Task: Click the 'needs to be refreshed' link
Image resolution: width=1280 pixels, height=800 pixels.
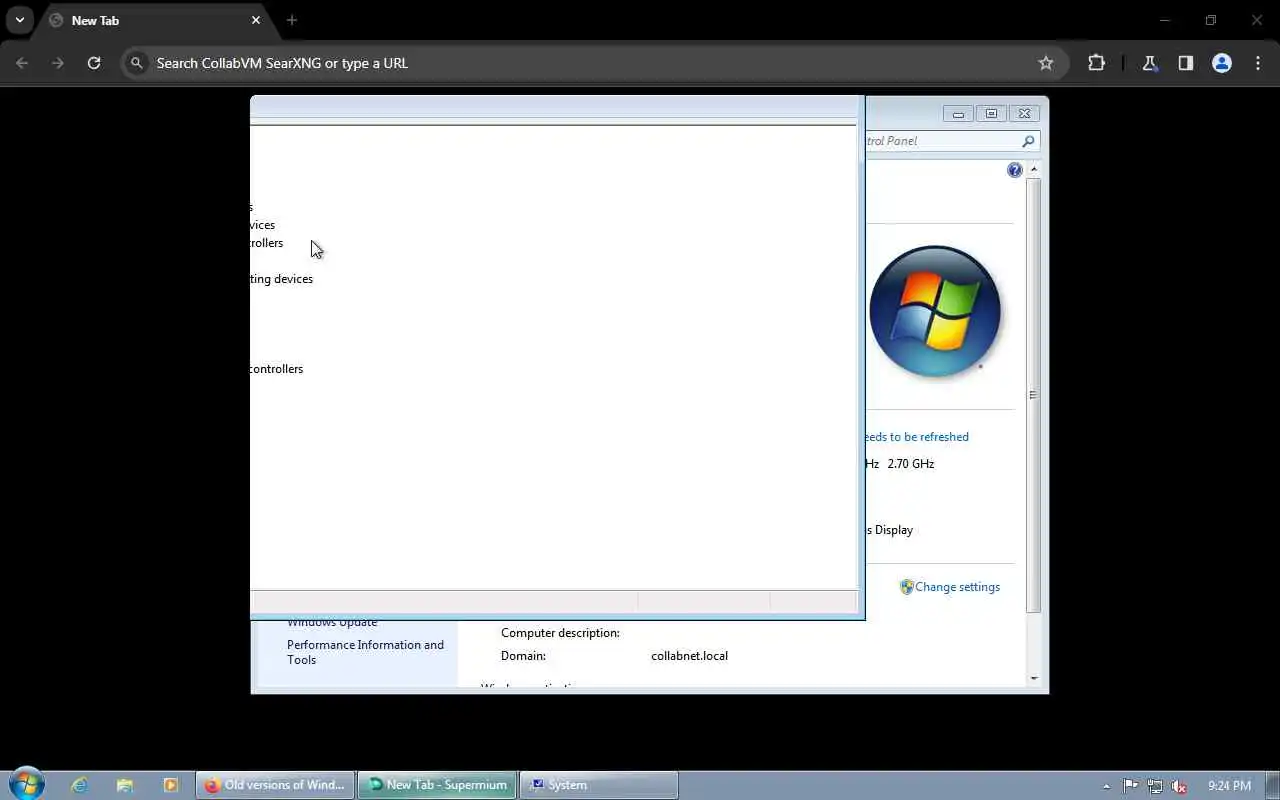Action: pyautogui.click(x=917, y=437)
